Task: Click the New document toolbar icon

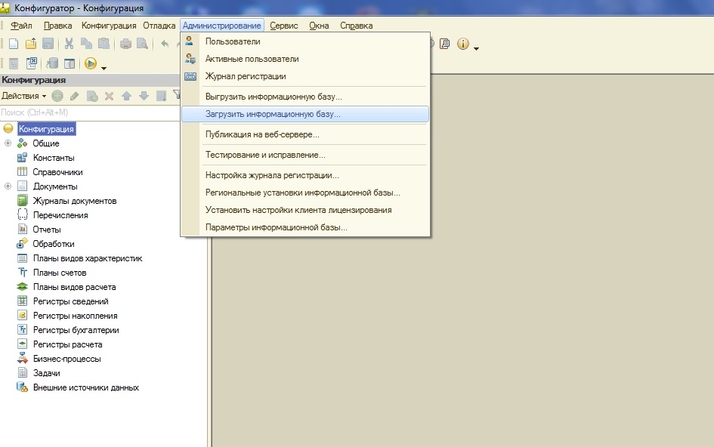Action: [14, 44]
